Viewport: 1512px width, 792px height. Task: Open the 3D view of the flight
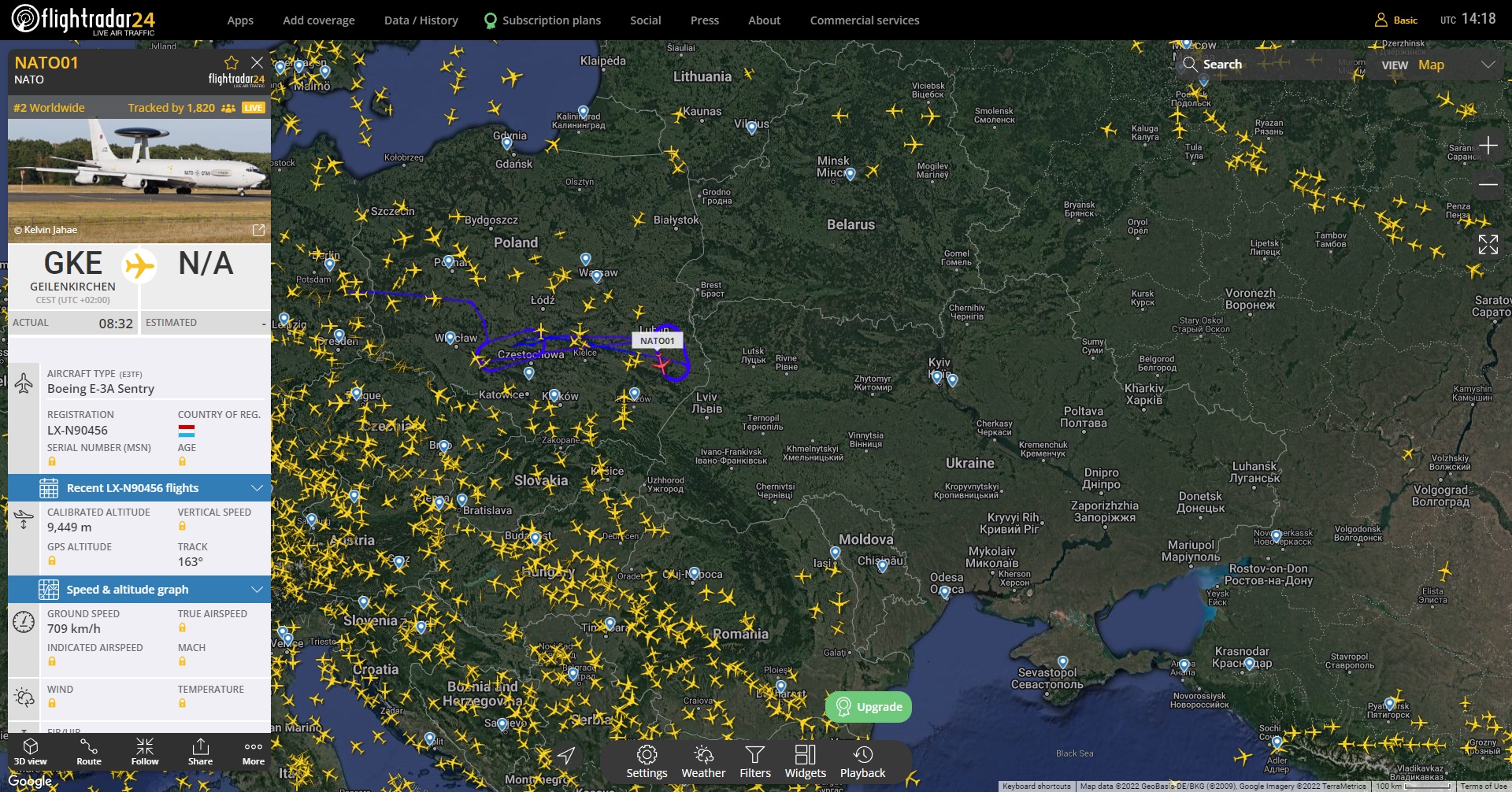point(31,751)
